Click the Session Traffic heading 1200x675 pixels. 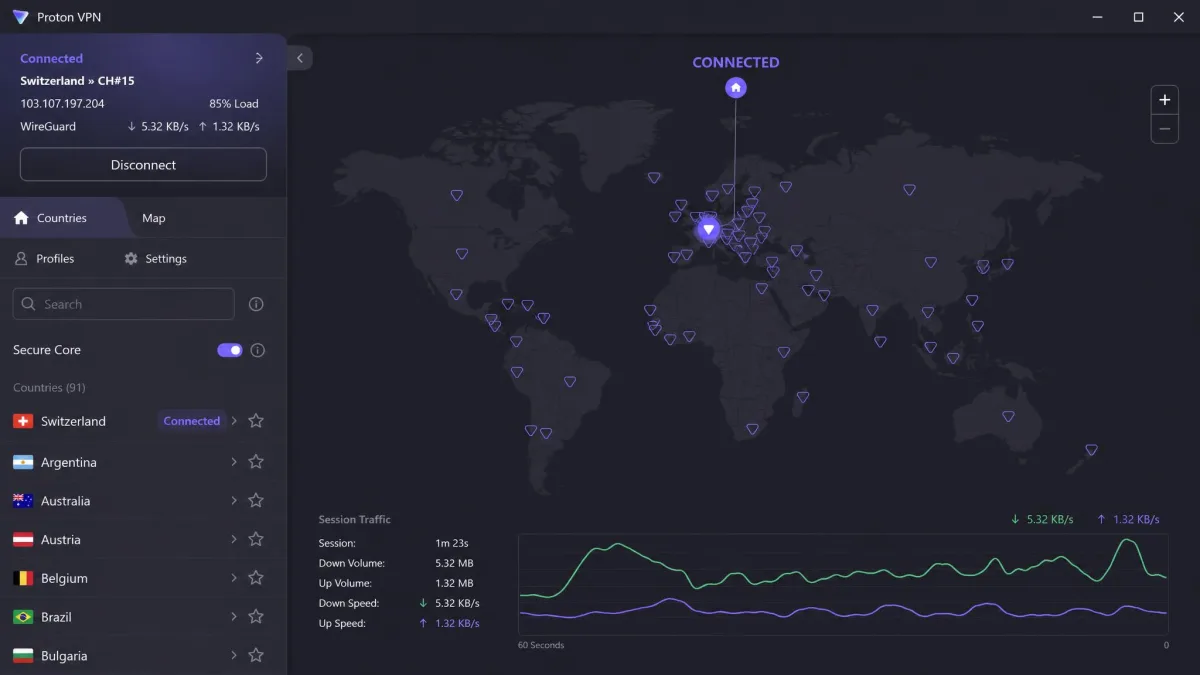(x=355, y=520)
